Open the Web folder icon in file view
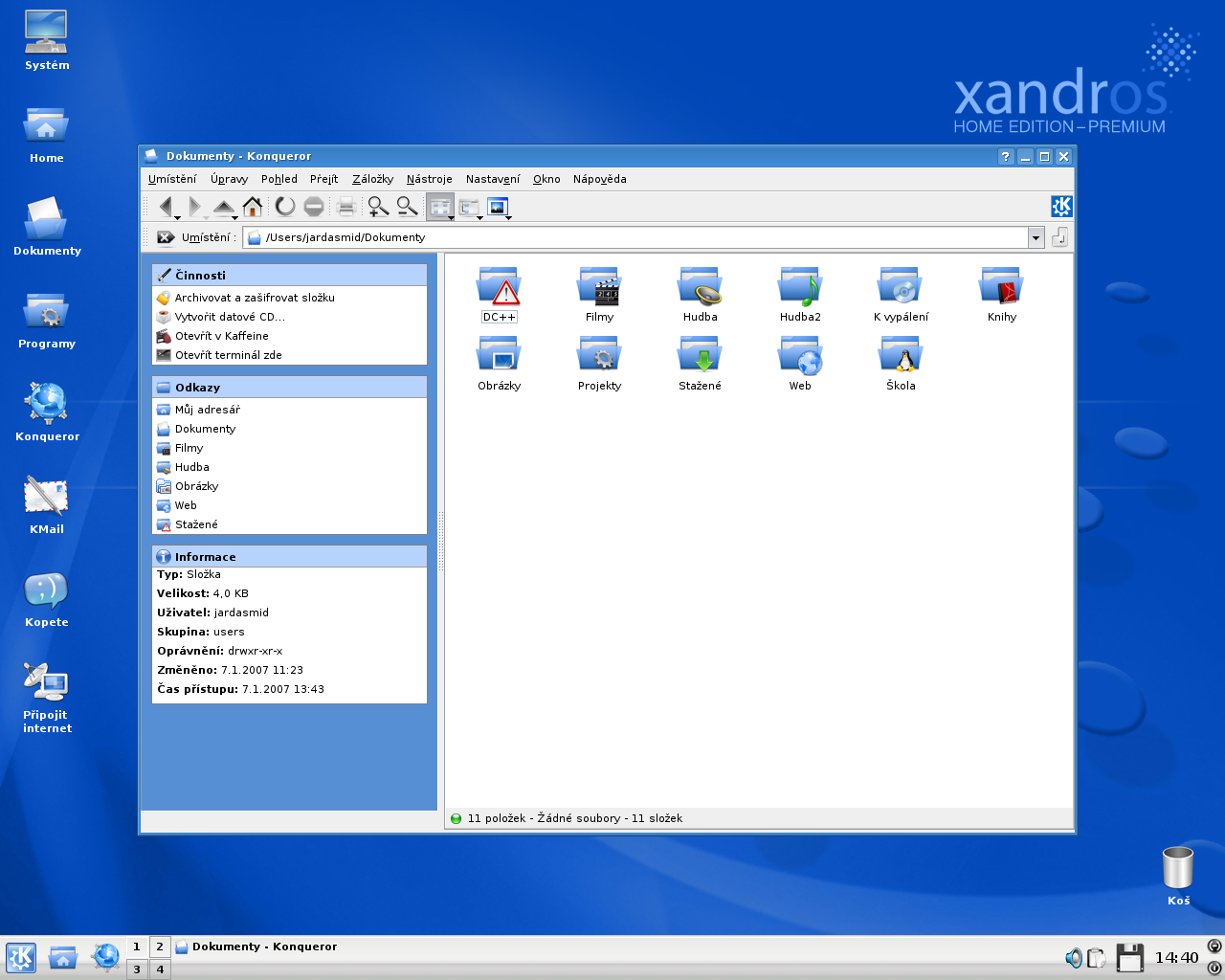The width and height of the screenshot is (1225, 980). click(800, 364)
